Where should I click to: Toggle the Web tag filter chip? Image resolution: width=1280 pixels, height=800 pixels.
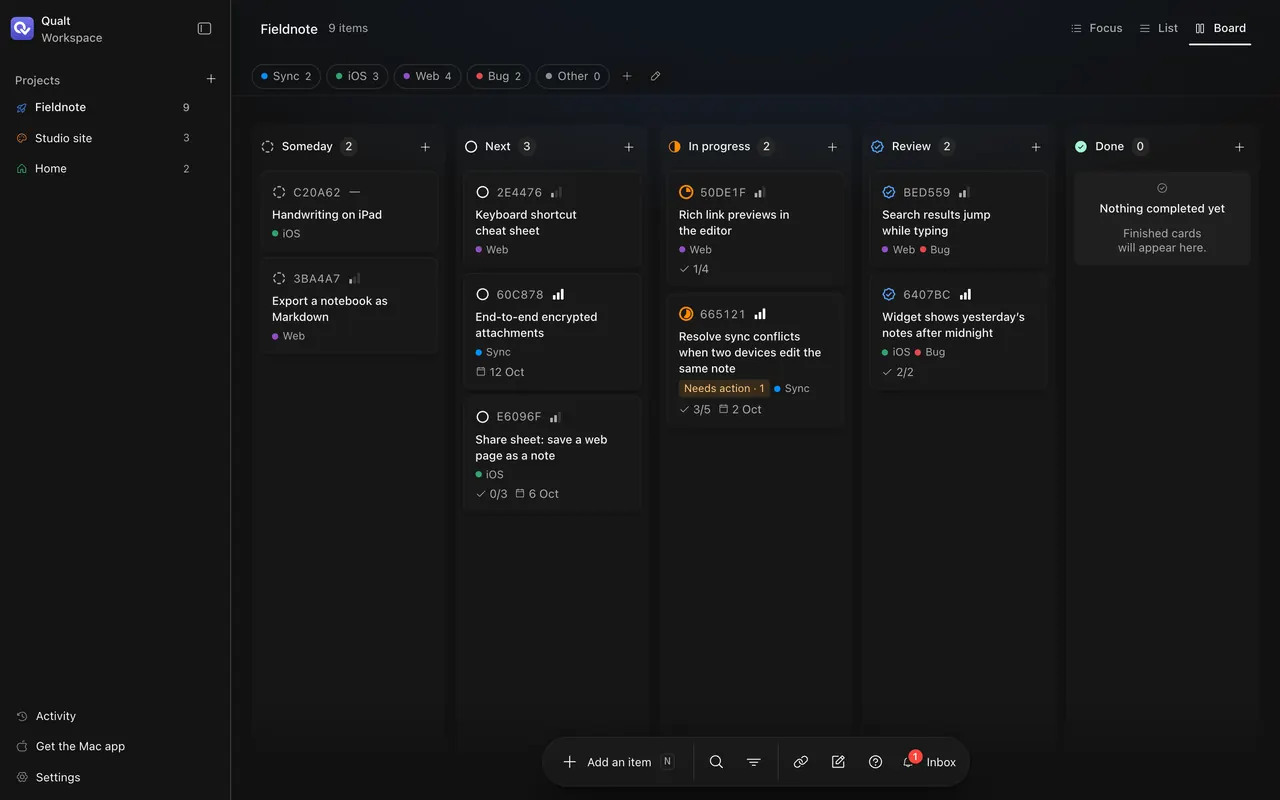click(427, 76)
